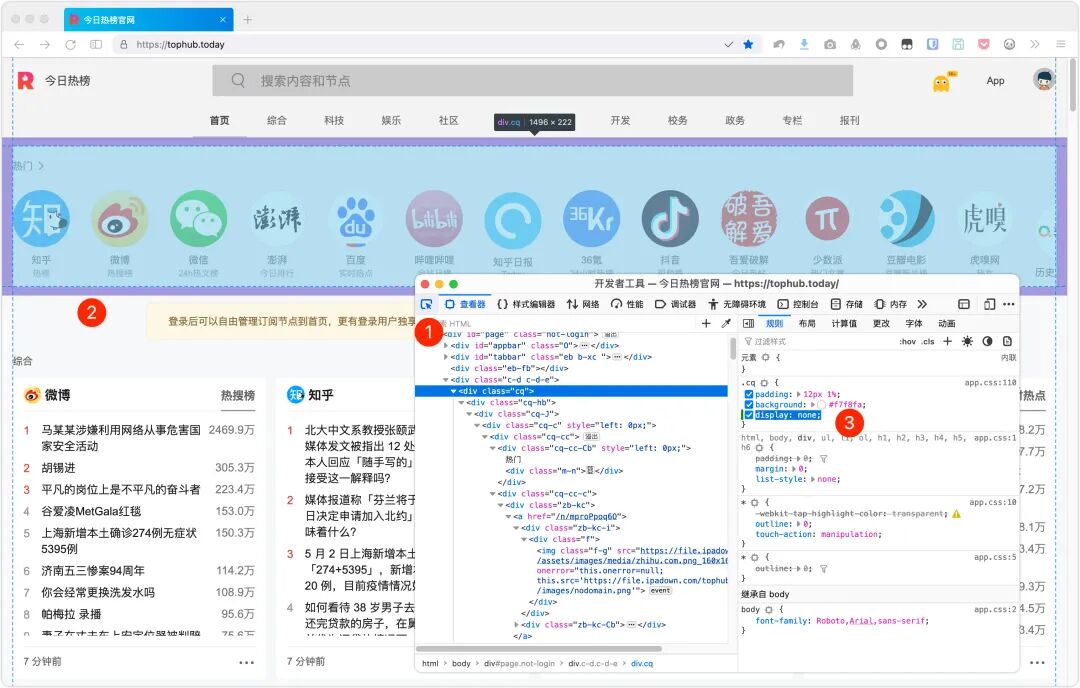Uncheck the background rule checkbox
Image resolution: width=1080 pixels, height=688 pixels.
749,405
